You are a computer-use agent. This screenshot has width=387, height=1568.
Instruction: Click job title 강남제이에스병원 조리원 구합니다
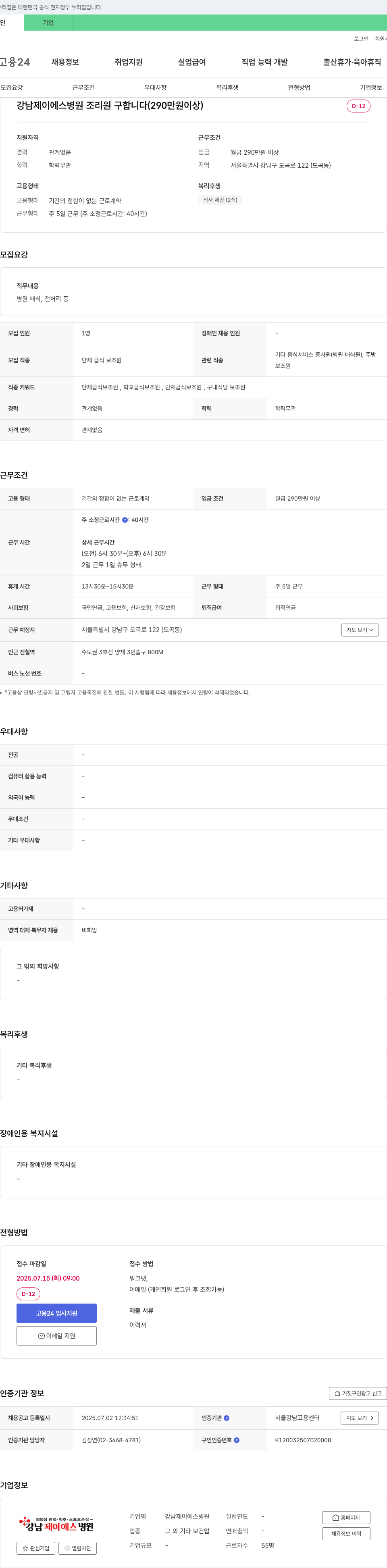click(x=110, y=105)
